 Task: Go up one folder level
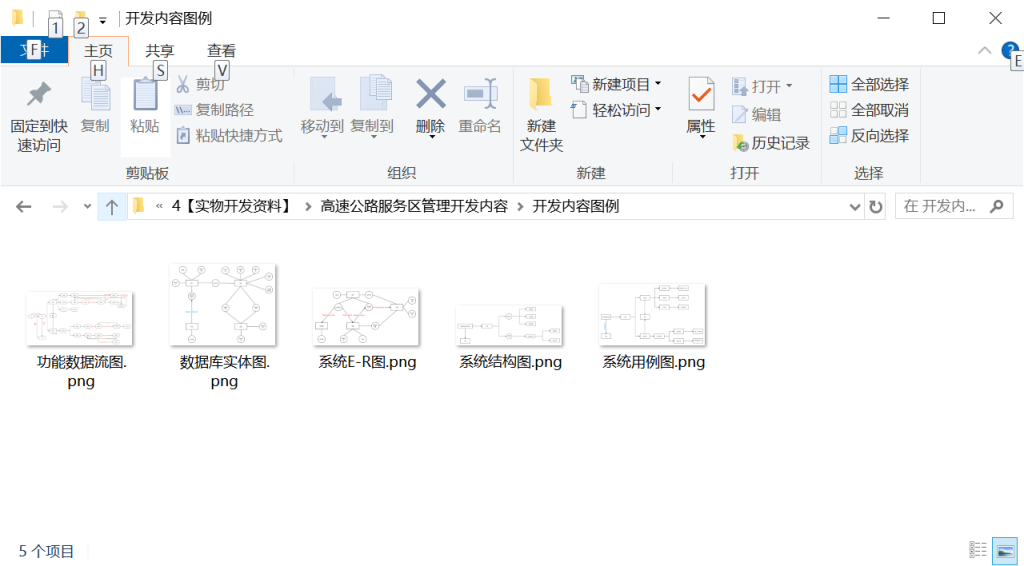tap(112, 207)
